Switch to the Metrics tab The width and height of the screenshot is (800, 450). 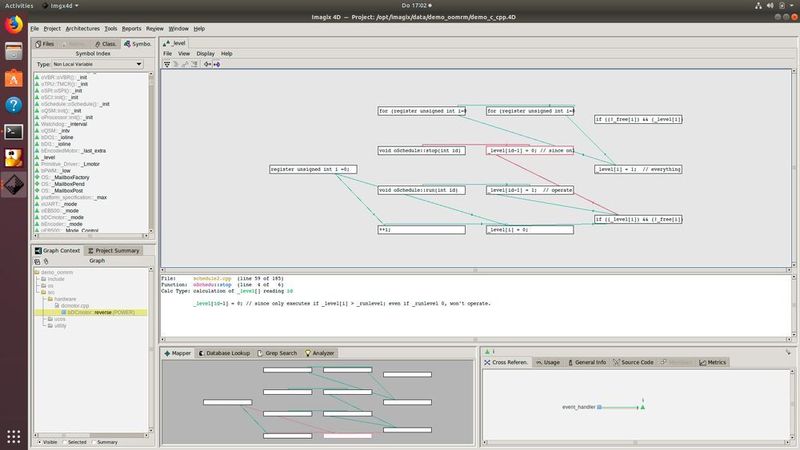coord(713,362)
